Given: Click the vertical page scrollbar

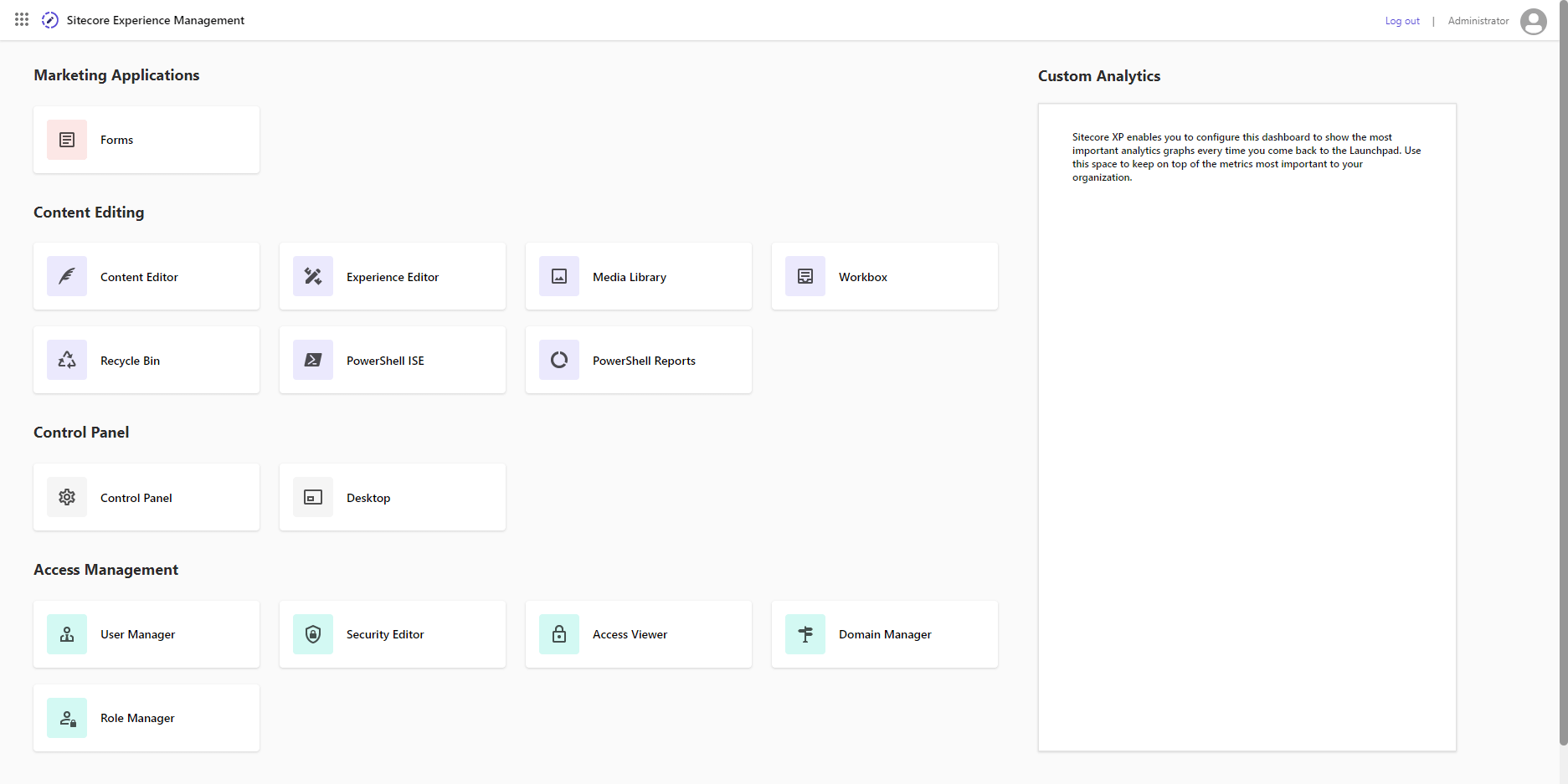Looking at the screenshot, I should click(x=1563, y=377).
